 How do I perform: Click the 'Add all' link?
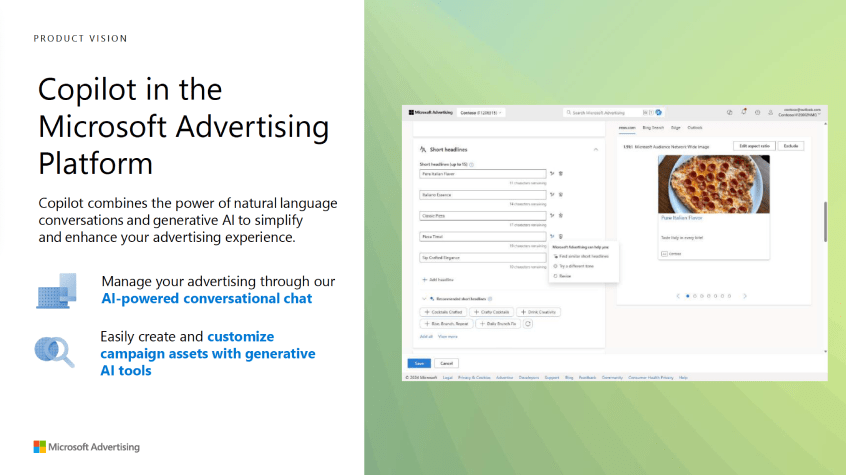(426, 336)
